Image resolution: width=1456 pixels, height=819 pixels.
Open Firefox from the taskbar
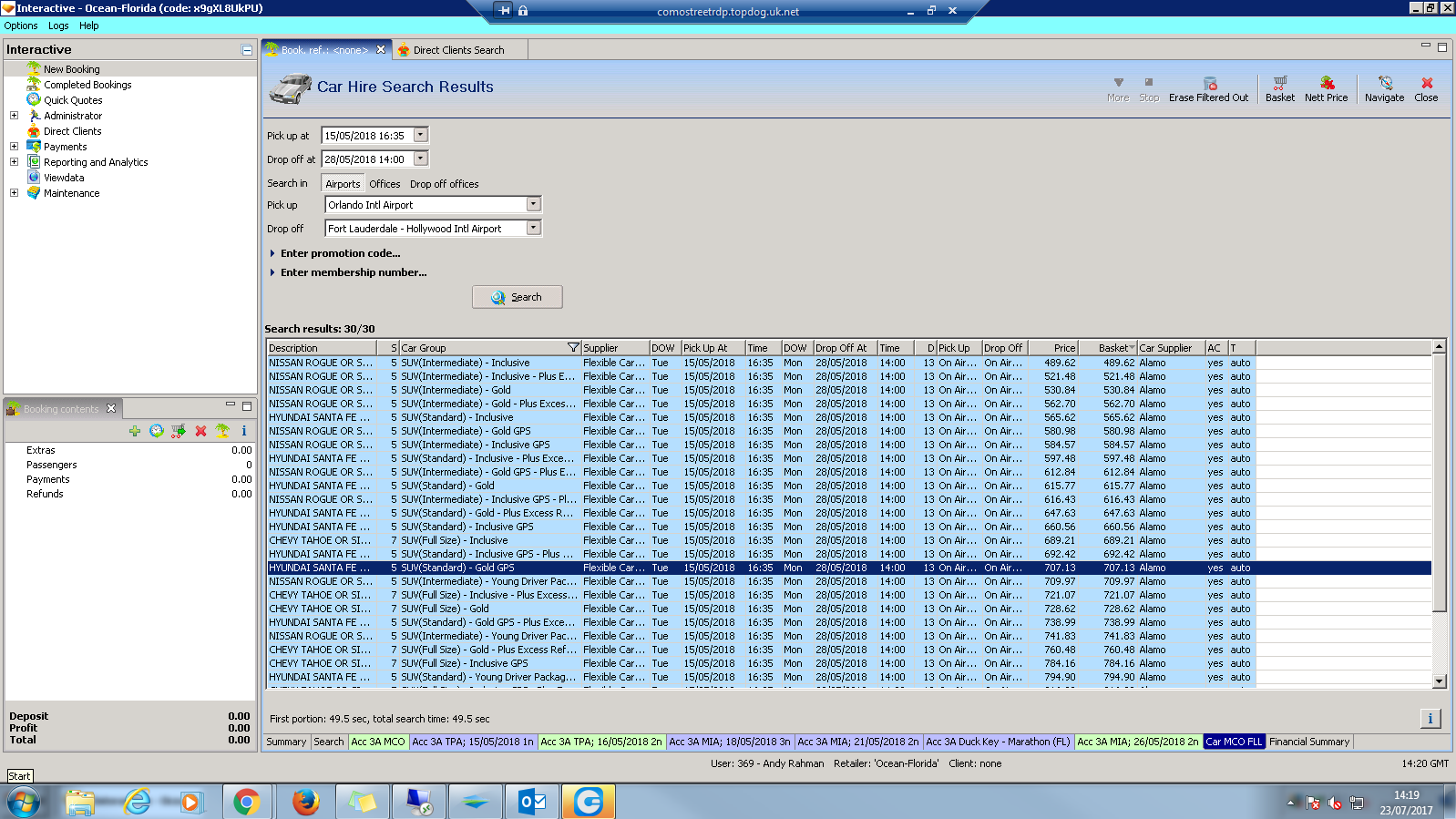tap(305, 802)
